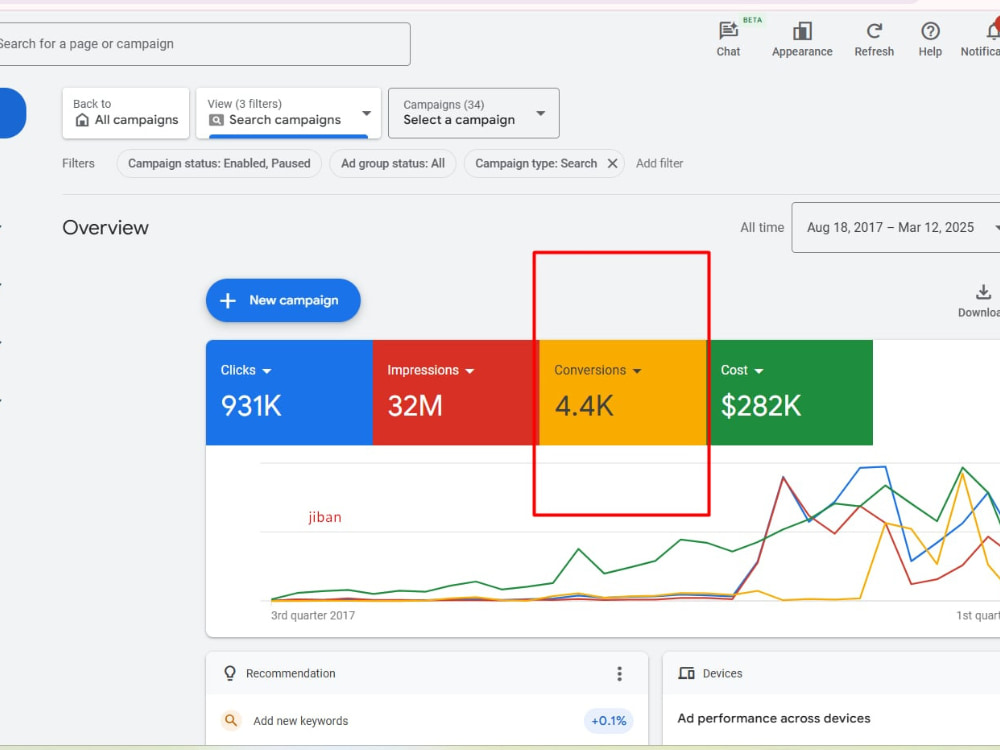Click the Devices card icon

686,673
